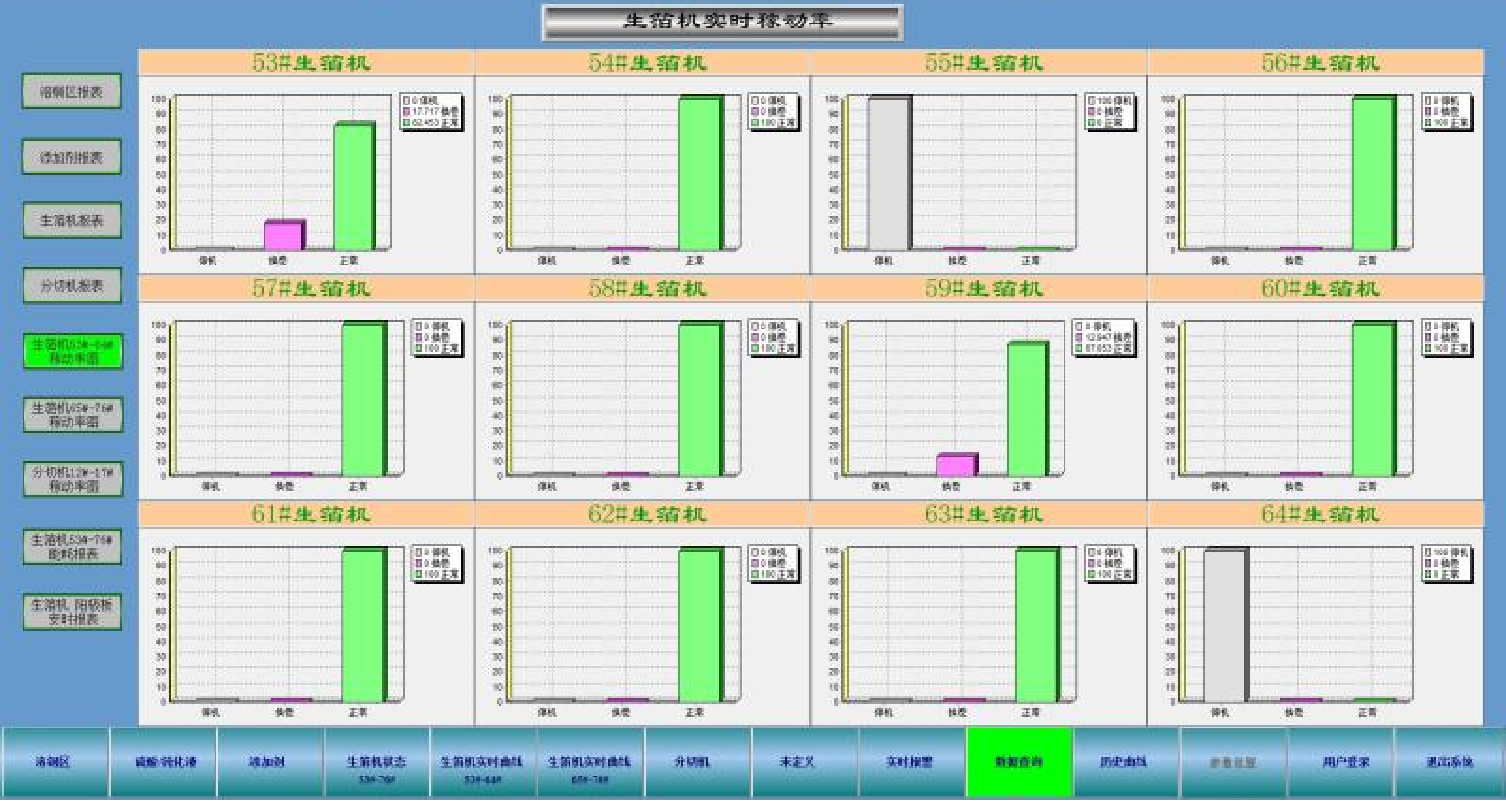Click the magenta 换卷 bar in 59# chart
The width and height of the screenshot is (1506, 801).
pyautogui.click(x=957, y=464)
